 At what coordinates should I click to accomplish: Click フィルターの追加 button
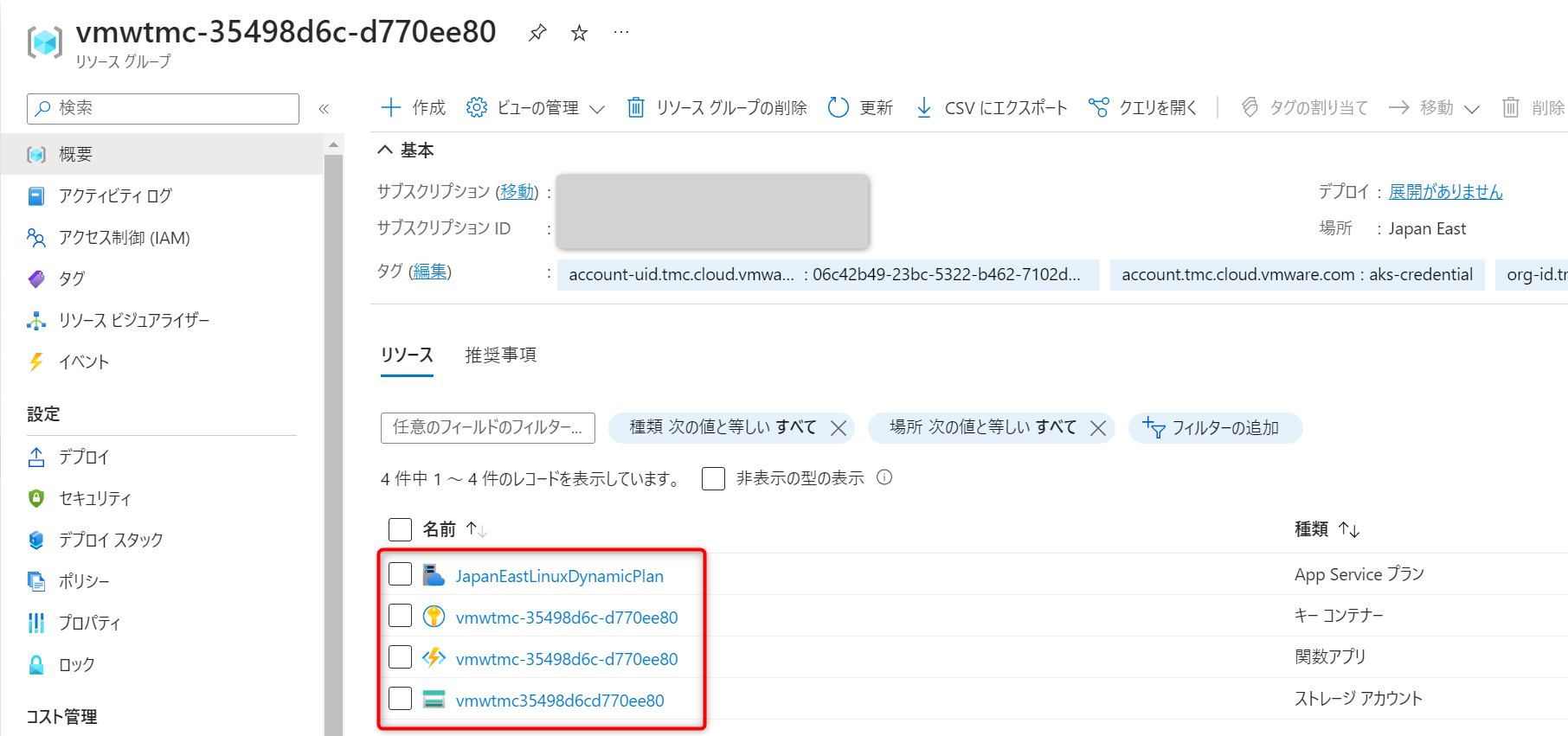(1214, 427)
